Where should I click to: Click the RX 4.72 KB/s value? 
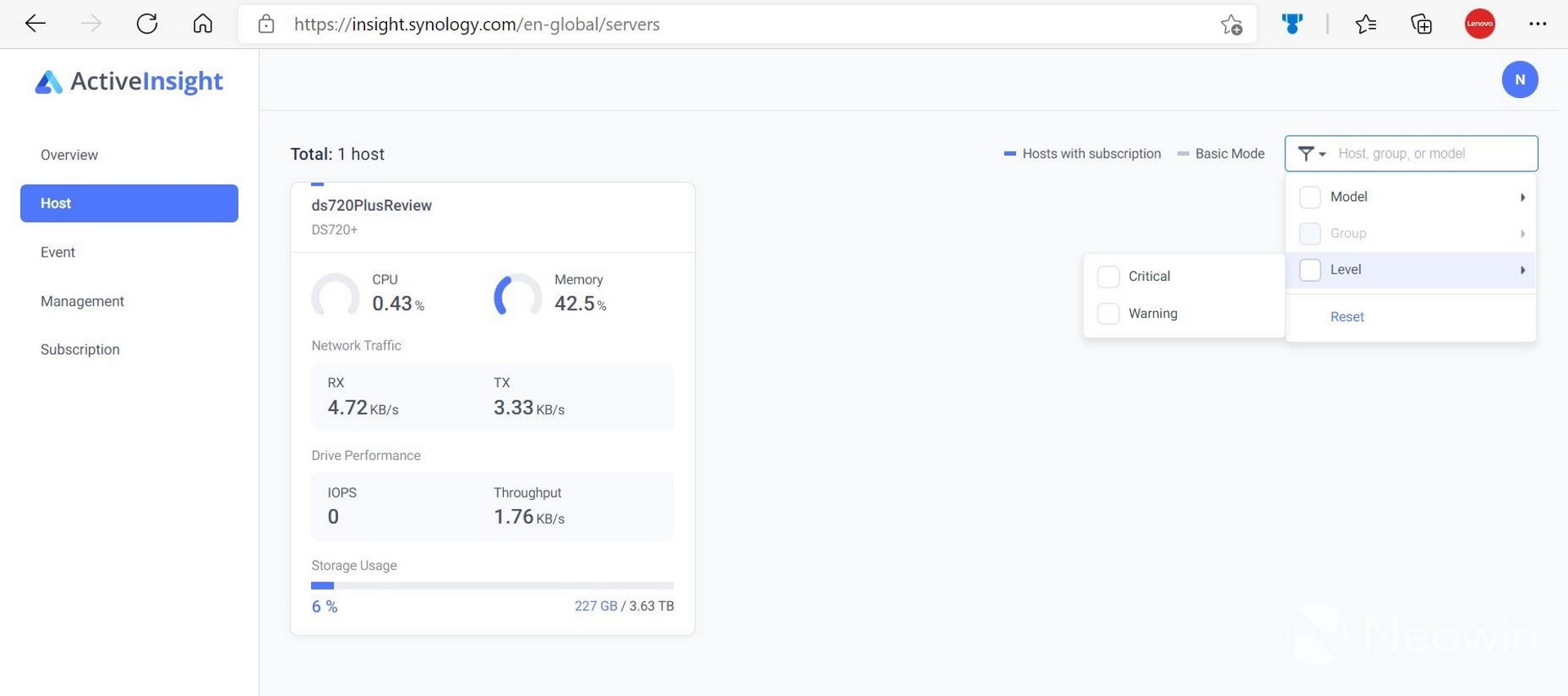click(x=363, y=408)
